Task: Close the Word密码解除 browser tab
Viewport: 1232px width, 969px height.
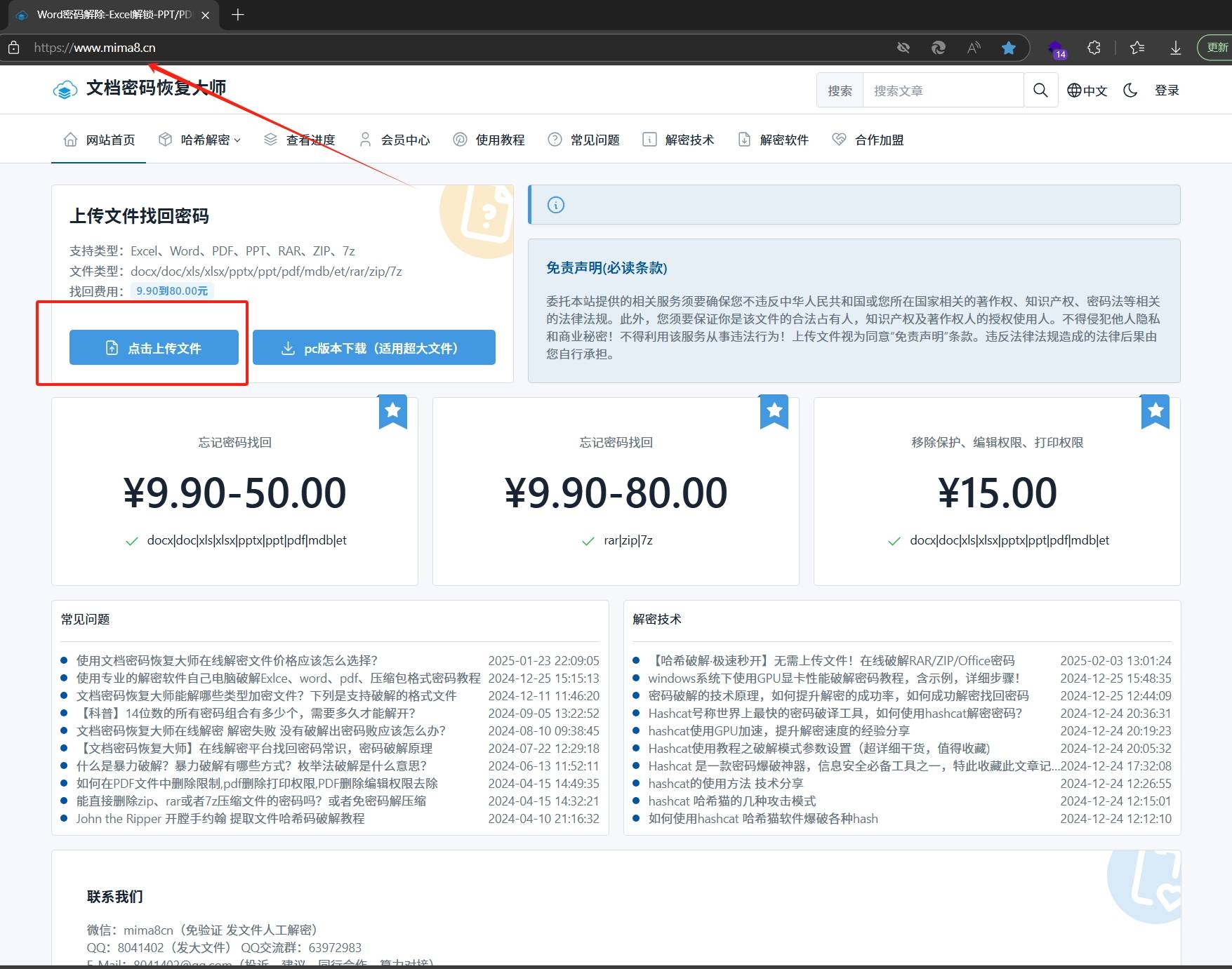Action: coord(206,15)
